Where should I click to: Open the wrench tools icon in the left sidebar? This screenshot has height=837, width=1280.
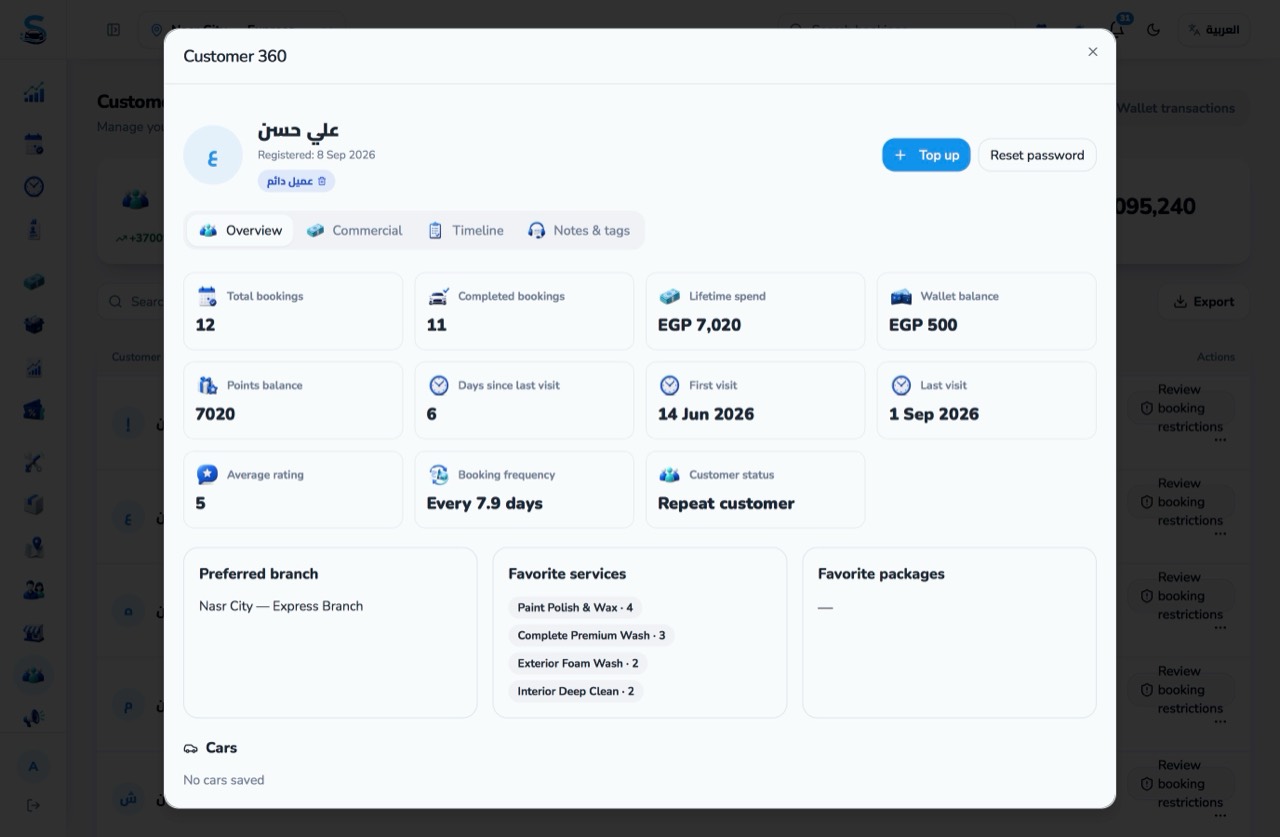34,463
